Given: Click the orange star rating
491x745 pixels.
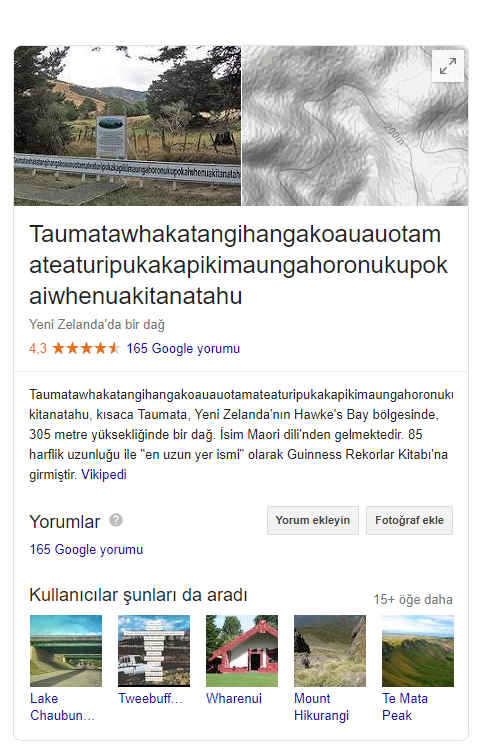Looking at the screenshot, I should pyautogui.click(x=86, y=348).
